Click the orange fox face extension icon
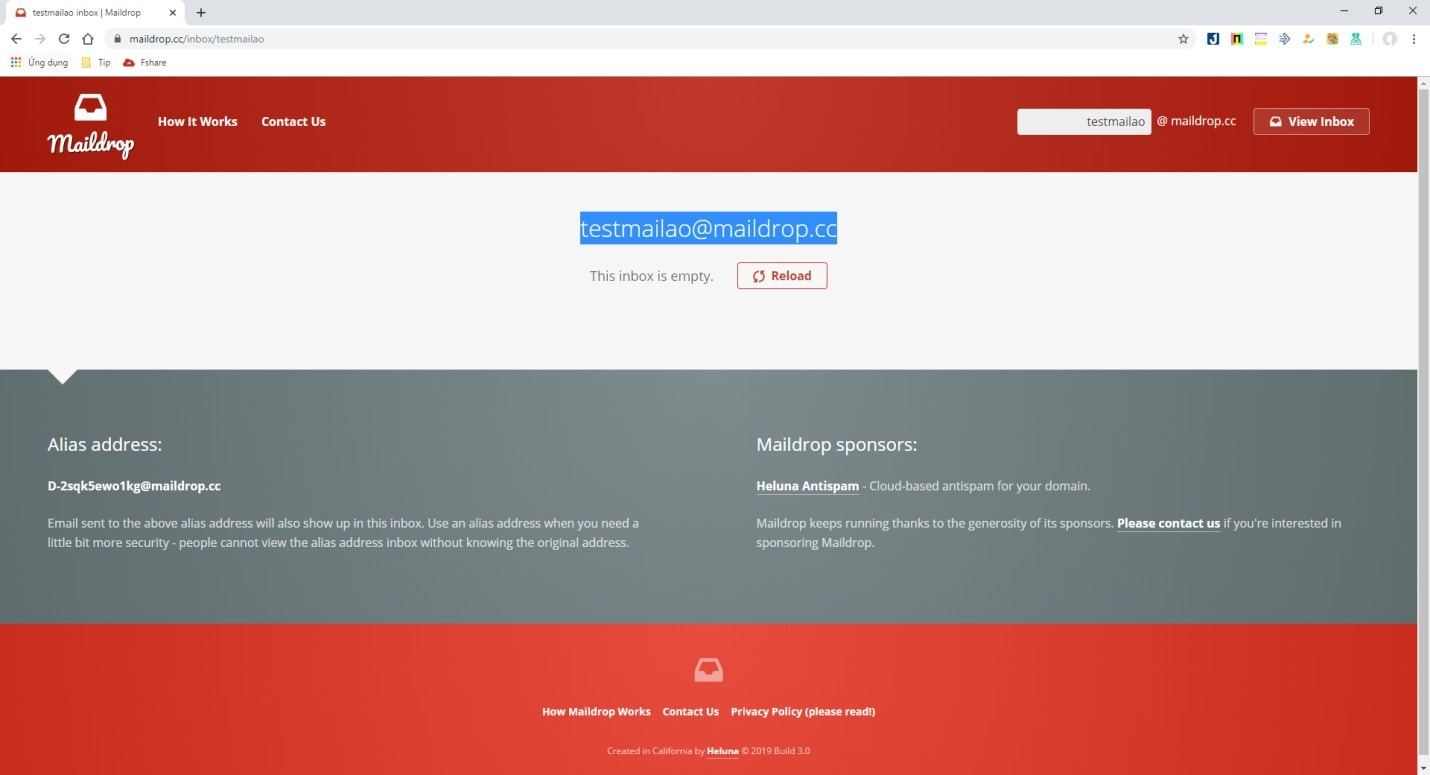Image resolution: width=1430 pixels, height=775 pixels. [1332, 39]
